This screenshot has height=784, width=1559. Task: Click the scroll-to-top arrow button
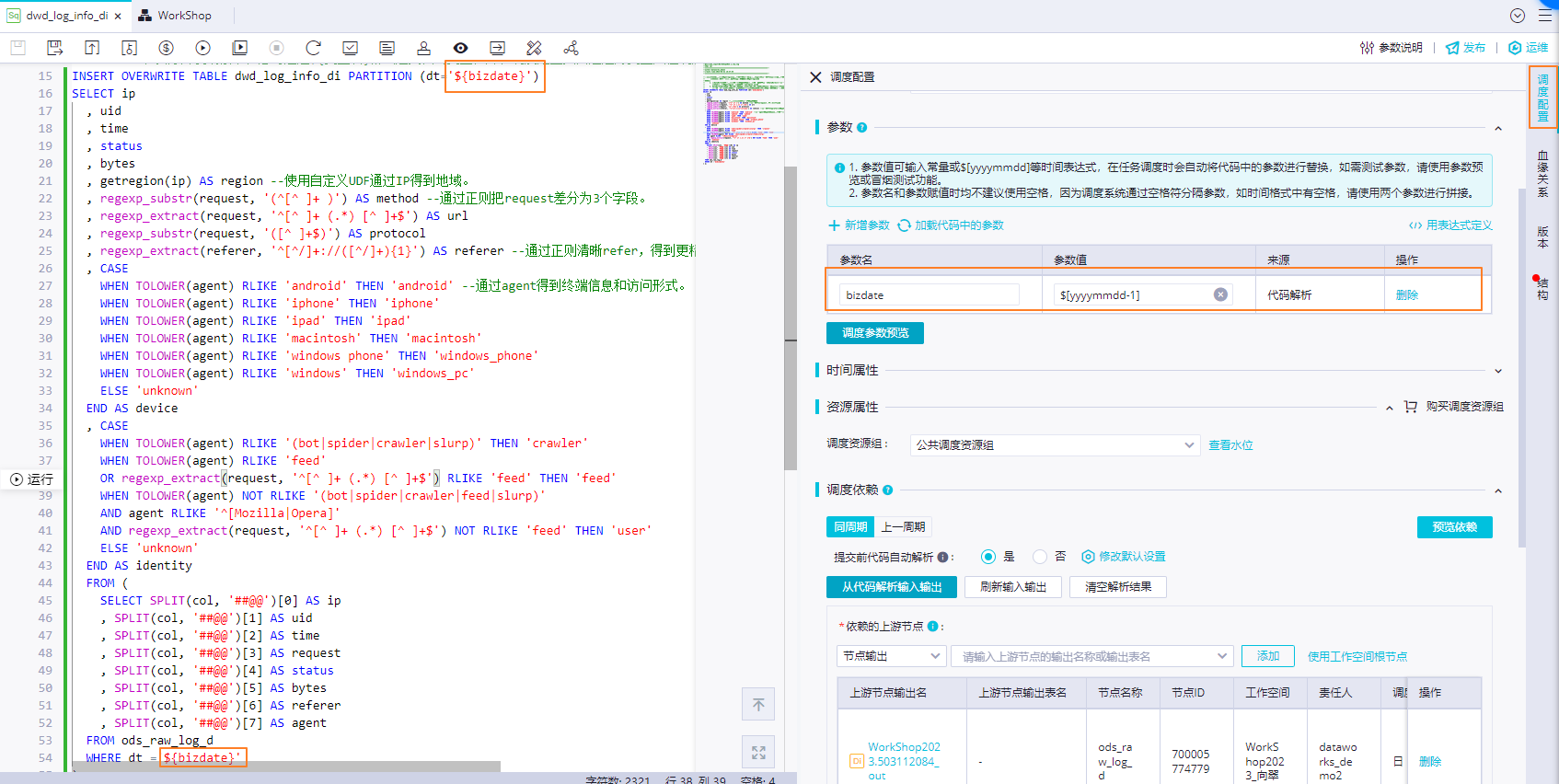(x=758, y=705)
